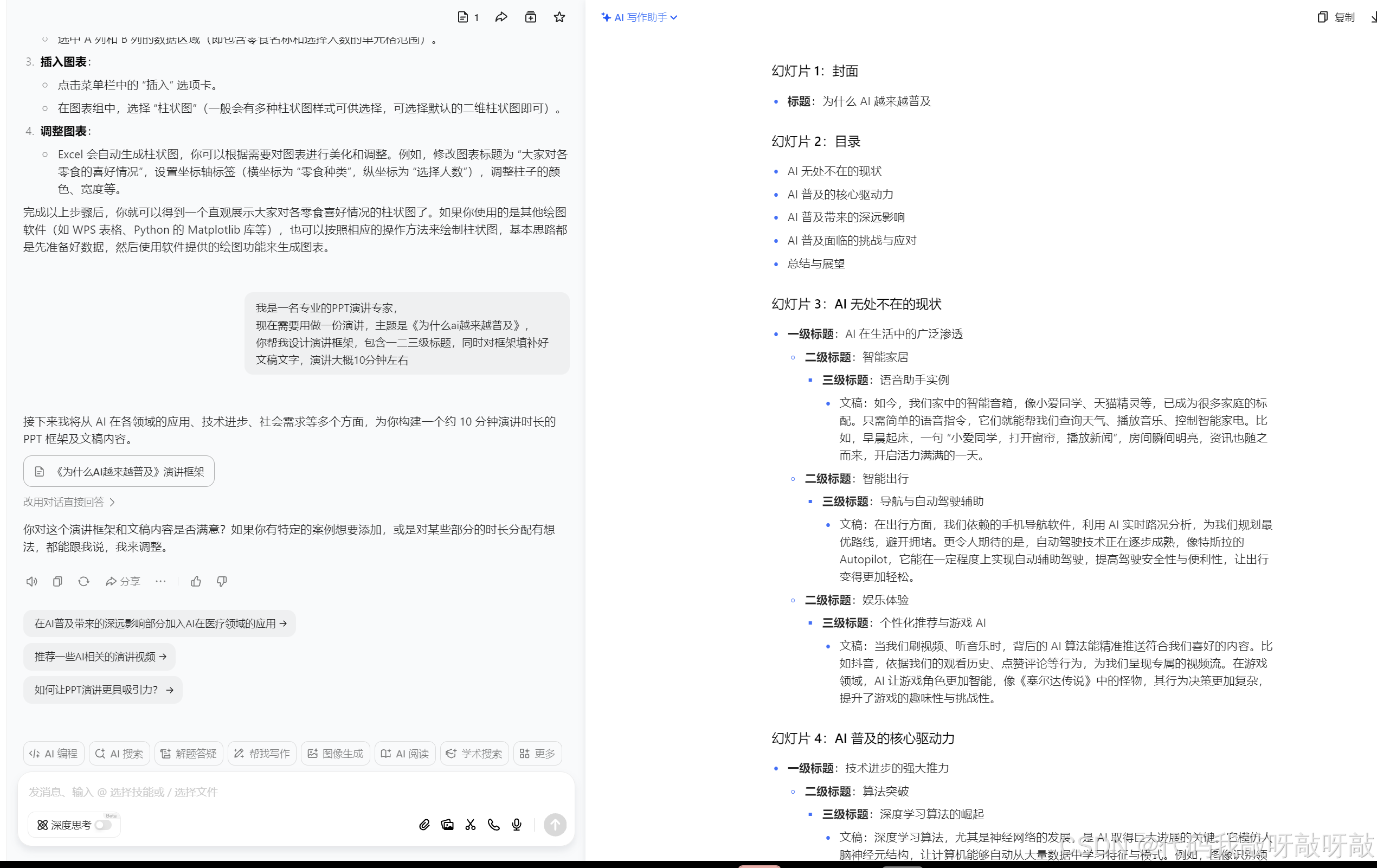Click the microphone voice input icon

pos(516,825)
